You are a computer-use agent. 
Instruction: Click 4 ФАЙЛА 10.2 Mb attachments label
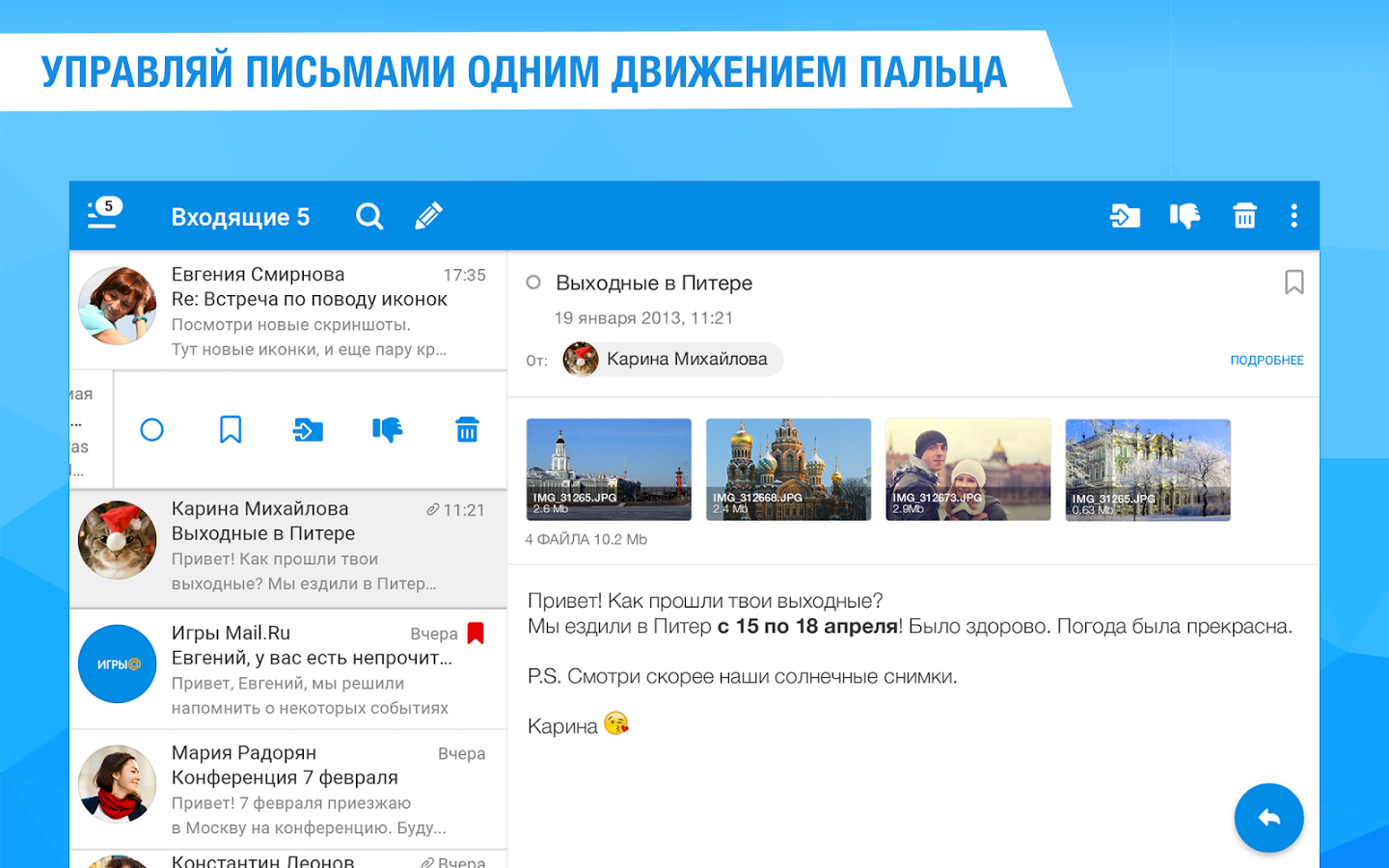586,539
